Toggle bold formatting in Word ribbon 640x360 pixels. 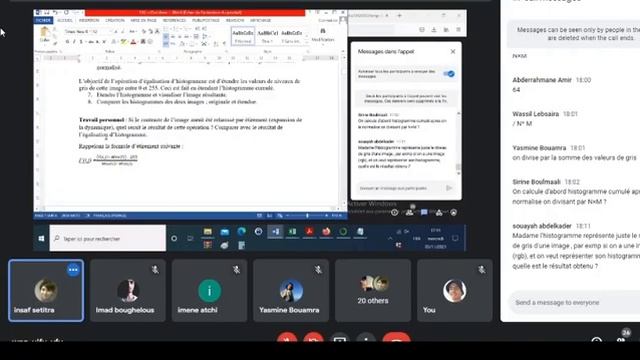click(67, 42)
